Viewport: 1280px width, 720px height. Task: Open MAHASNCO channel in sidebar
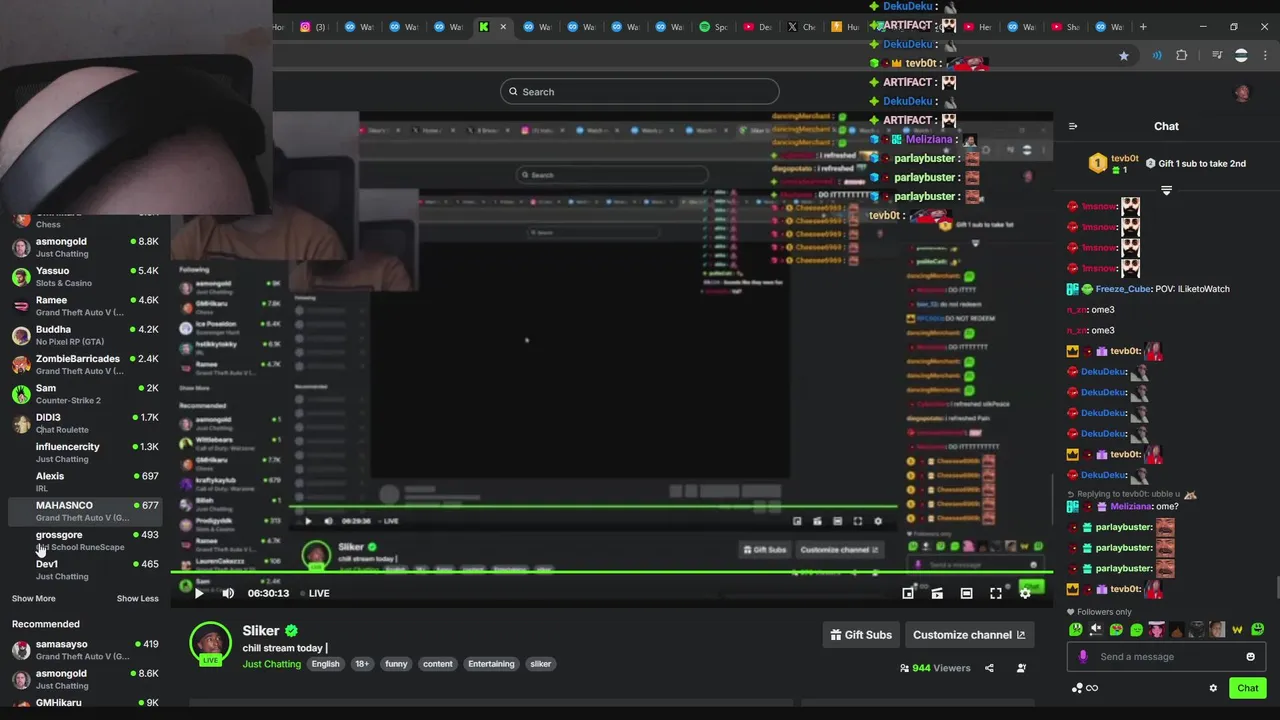coord(84,511)
